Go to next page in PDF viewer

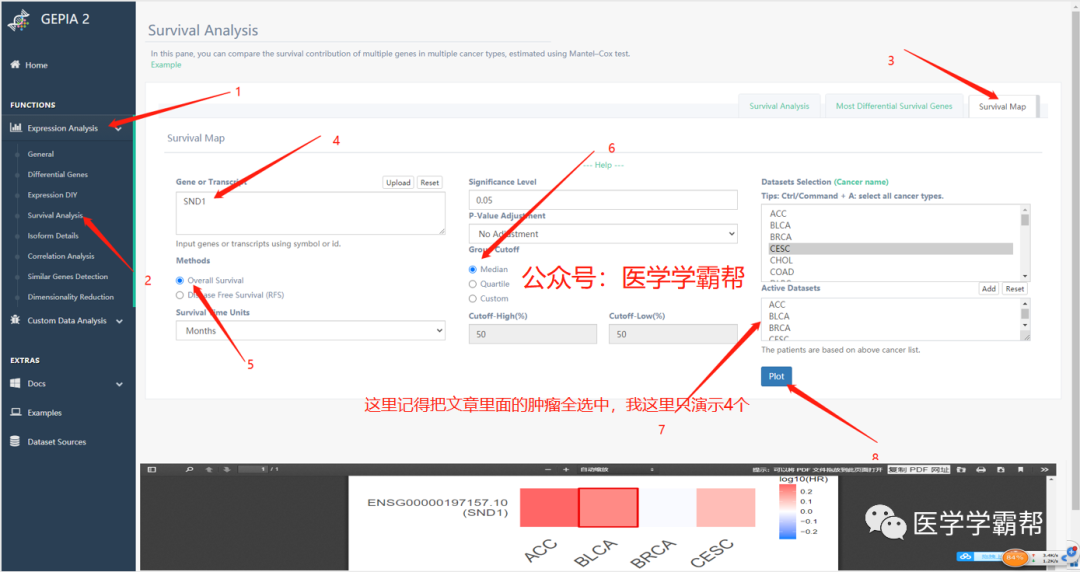227,469
